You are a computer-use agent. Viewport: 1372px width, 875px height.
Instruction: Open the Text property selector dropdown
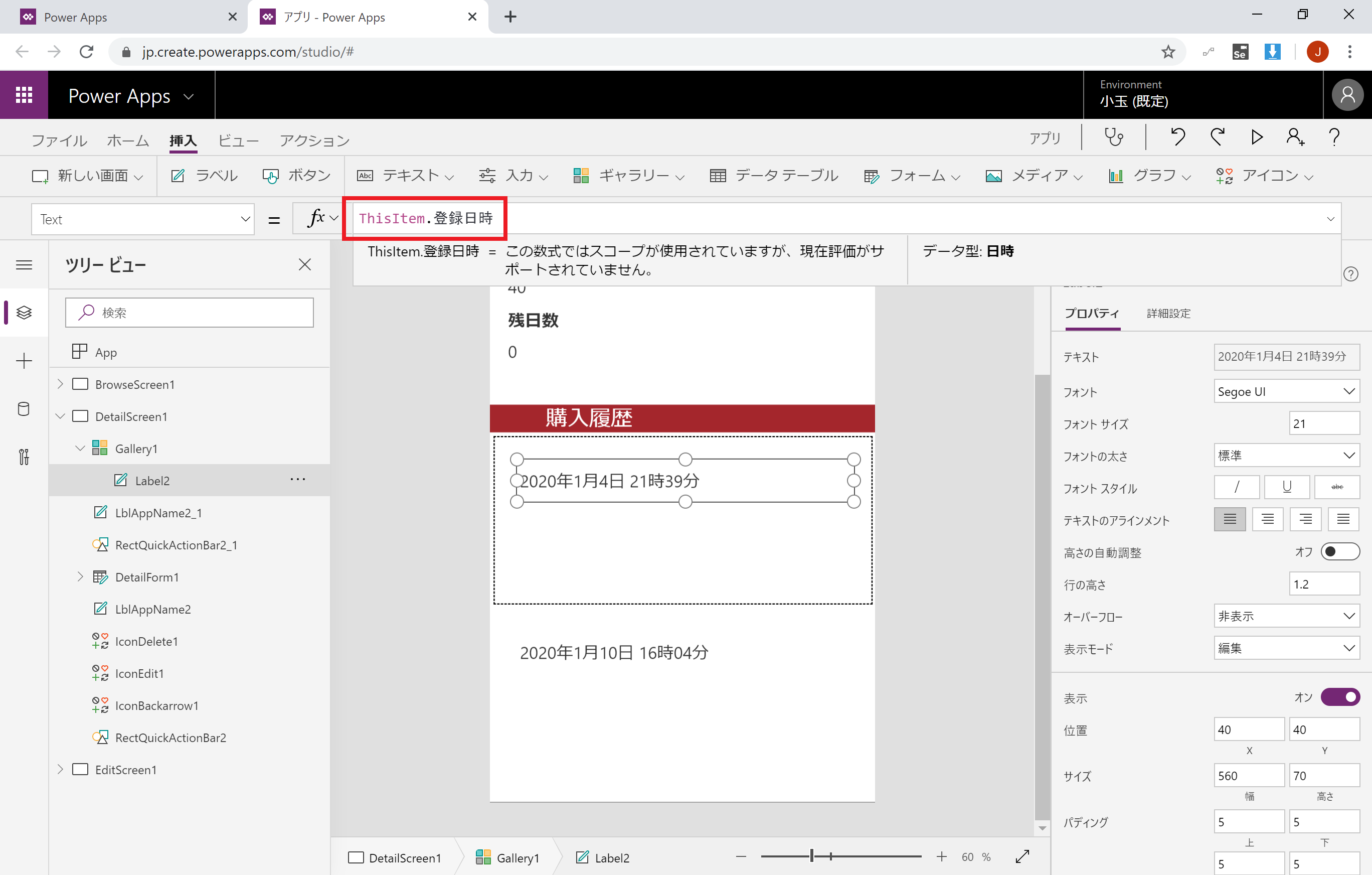(142, 219)
